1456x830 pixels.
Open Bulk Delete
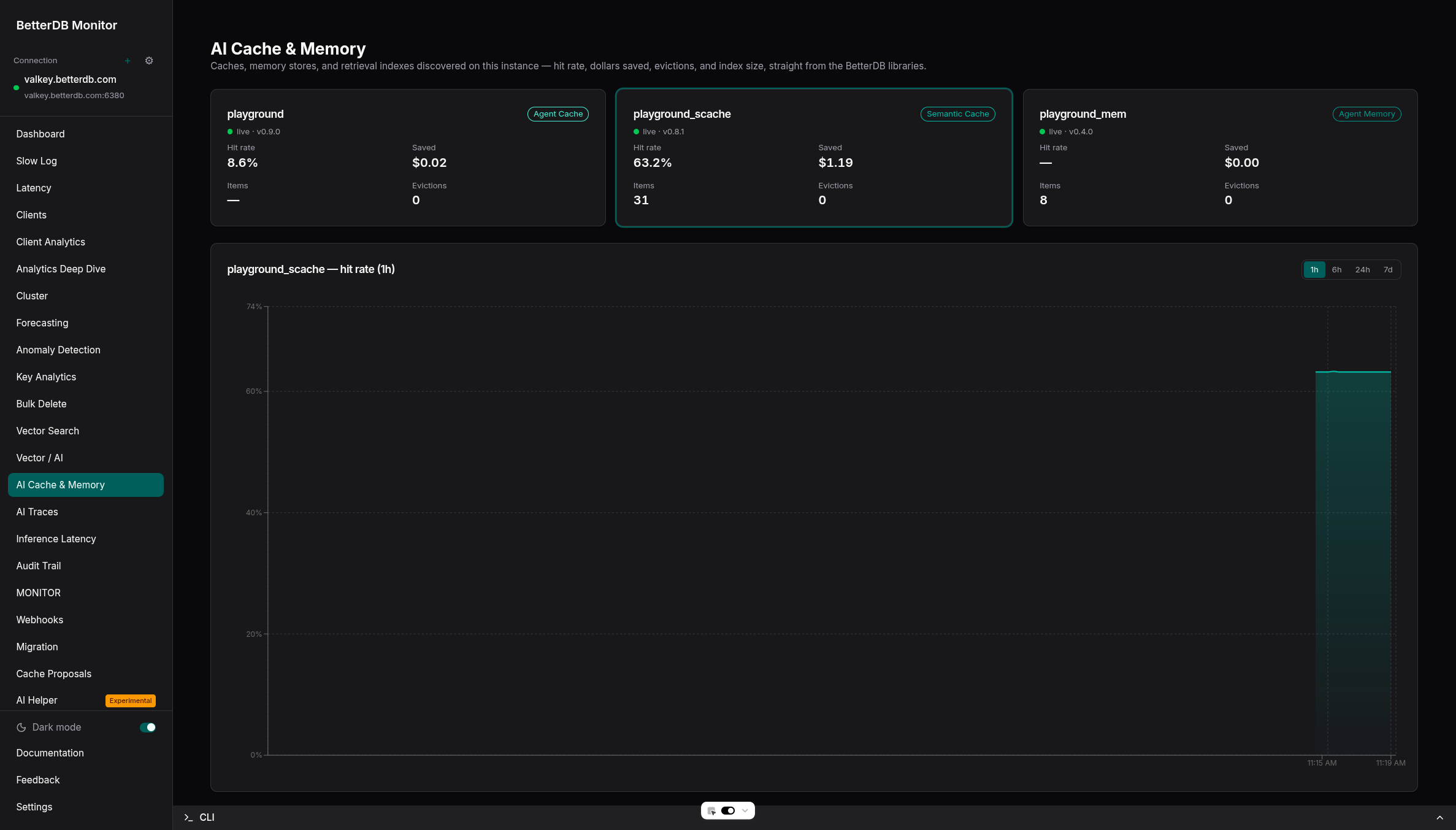[86, 404]
